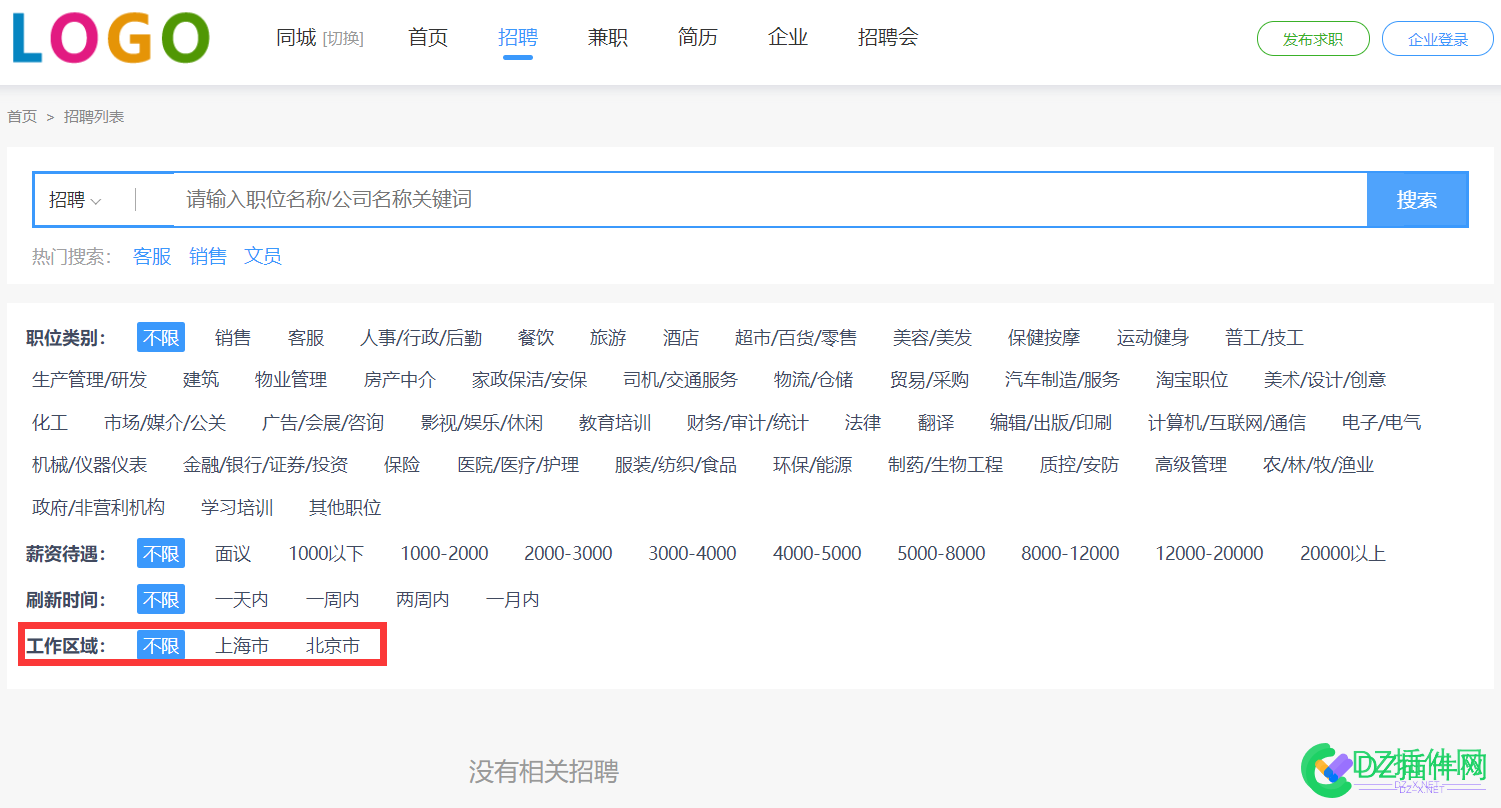The image size is (1501, 808).
Task: Click the blue 搜索 button
Action: point(1417,200)
